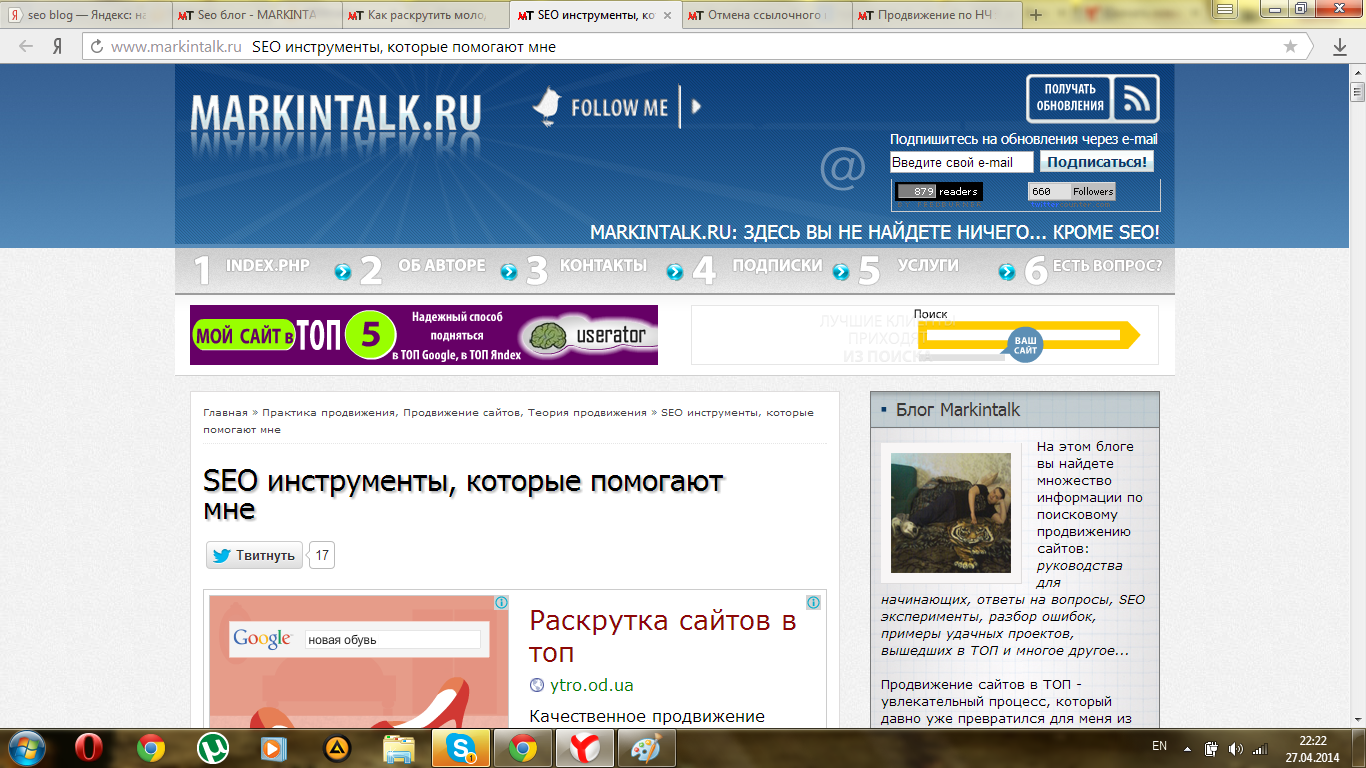Open Windows Explorer folder in taskbar
The height and width of the screenshot is (768, 1366).
pyautogui.click(x=399, y=747)
